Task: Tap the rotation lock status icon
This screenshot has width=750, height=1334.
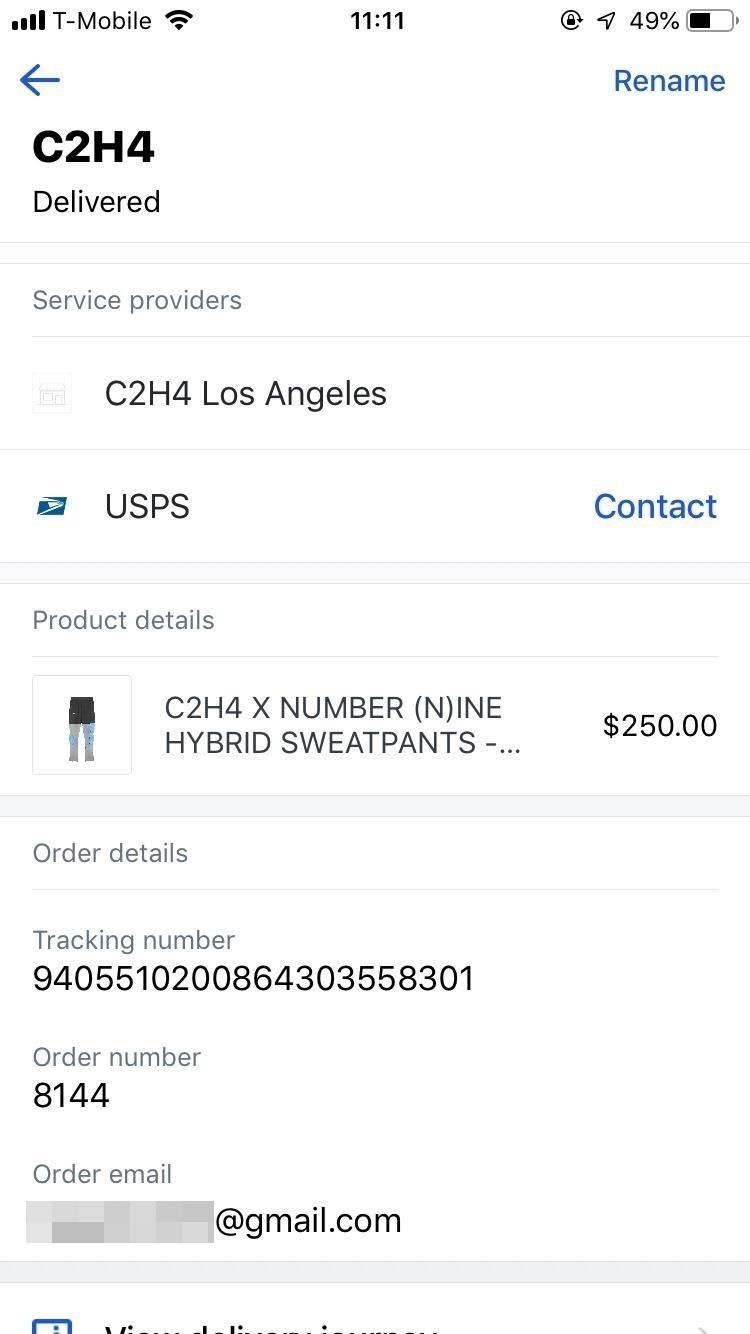Action: 571,20
